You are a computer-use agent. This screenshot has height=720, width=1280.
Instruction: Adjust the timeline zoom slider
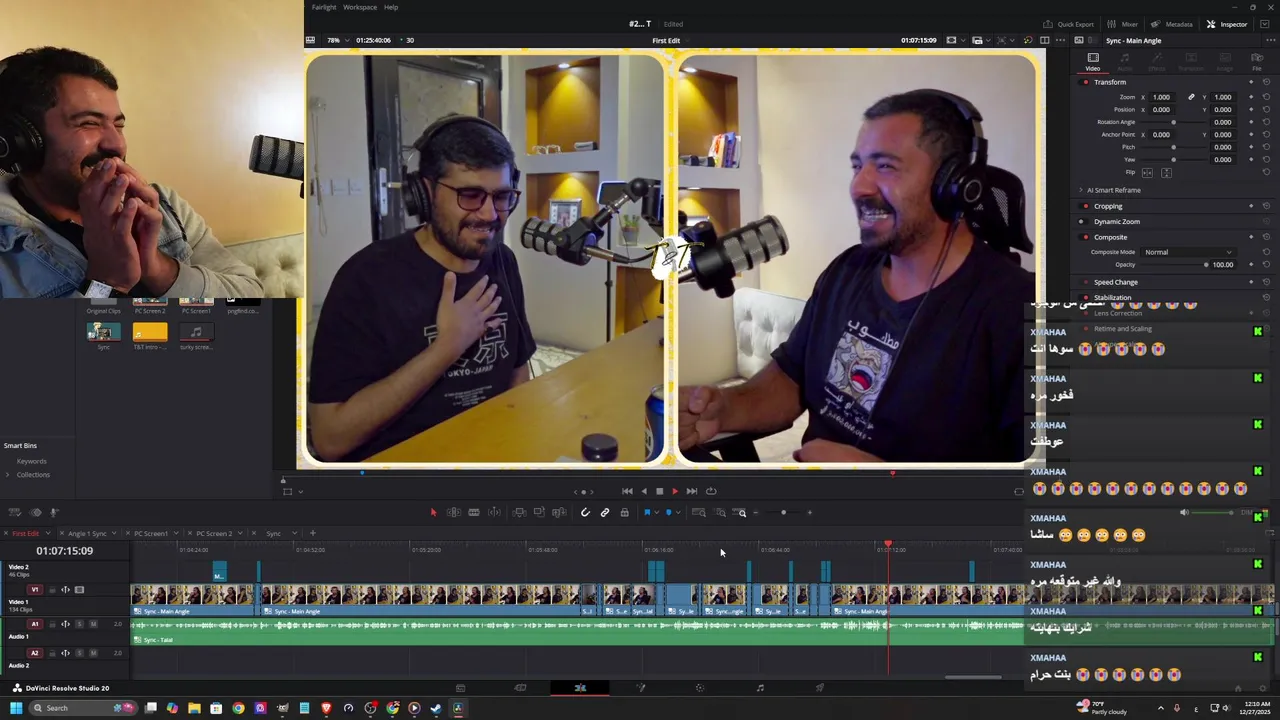(783, 512)
